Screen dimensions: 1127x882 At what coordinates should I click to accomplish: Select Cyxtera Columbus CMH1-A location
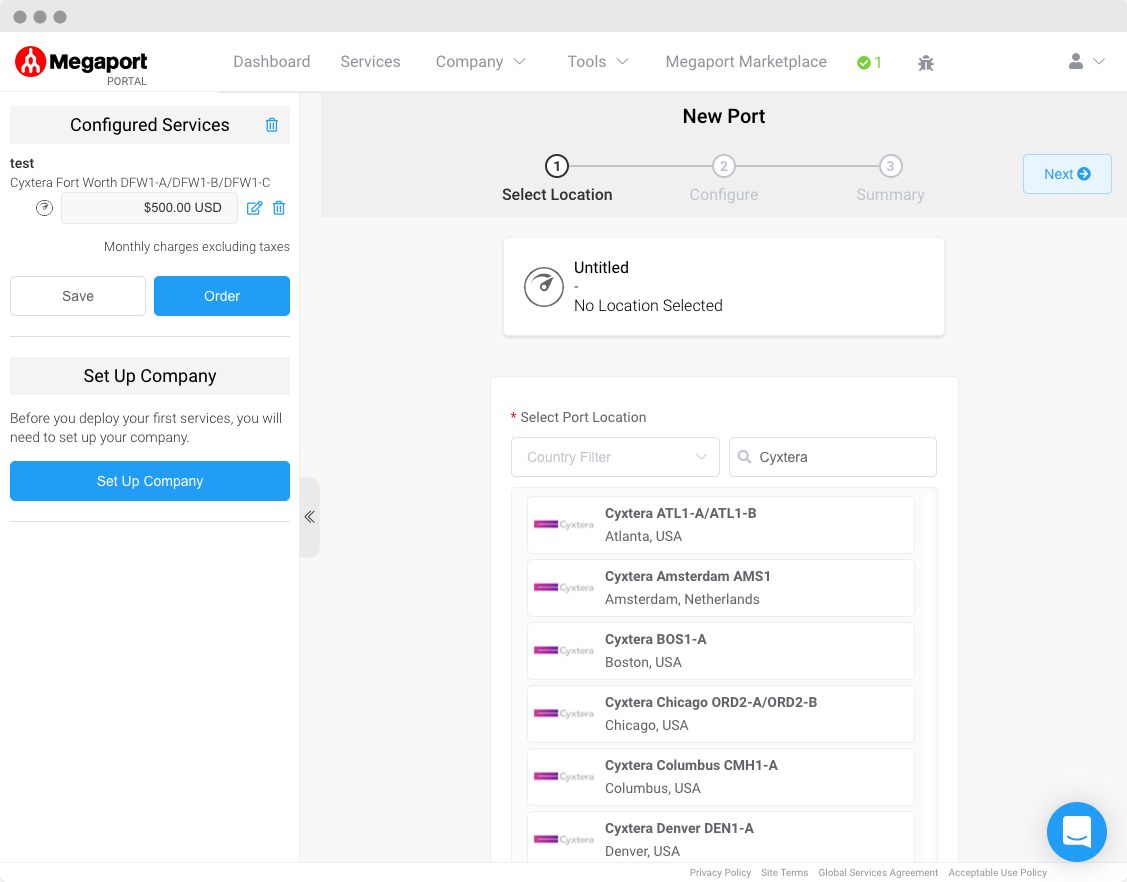[720, 777]
